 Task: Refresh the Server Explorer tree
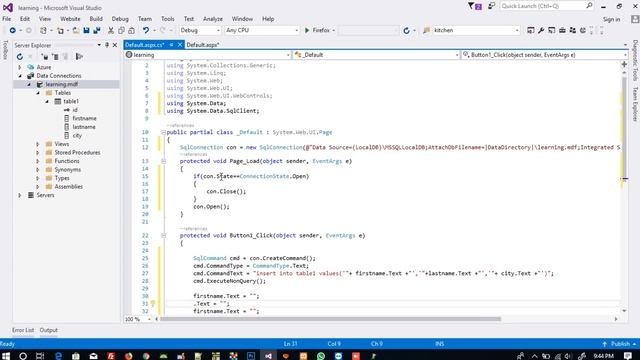20,57
